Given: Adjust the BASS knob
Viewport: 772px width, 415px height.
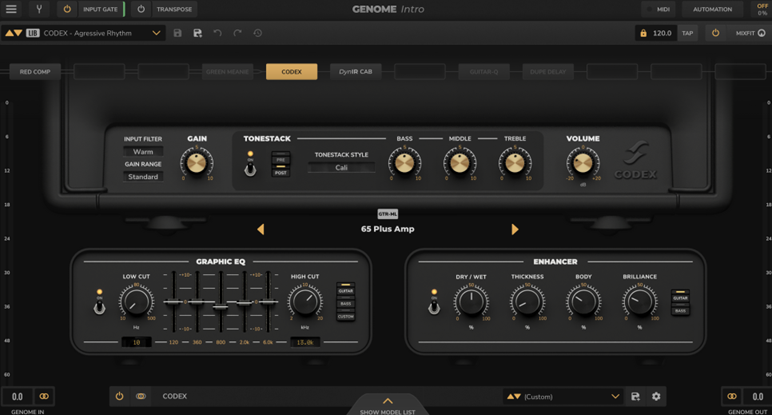Looking at the screenshot, I should 404,163.
